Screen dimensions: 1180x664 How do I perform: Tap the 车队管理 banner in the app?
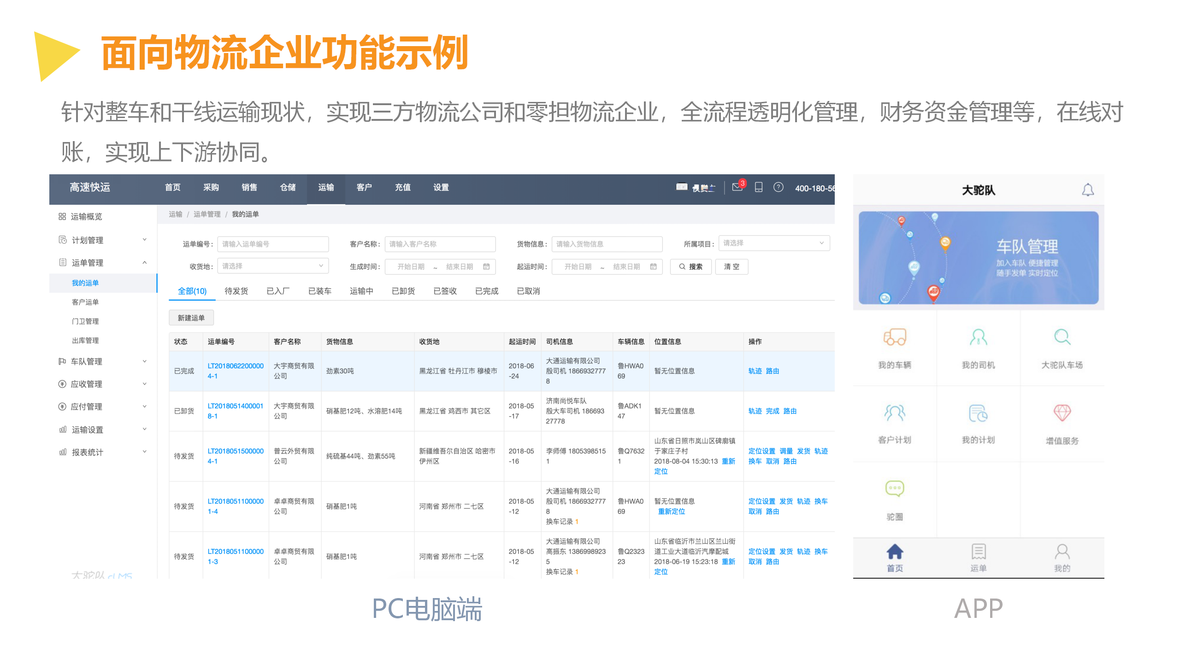click(978, 258)
